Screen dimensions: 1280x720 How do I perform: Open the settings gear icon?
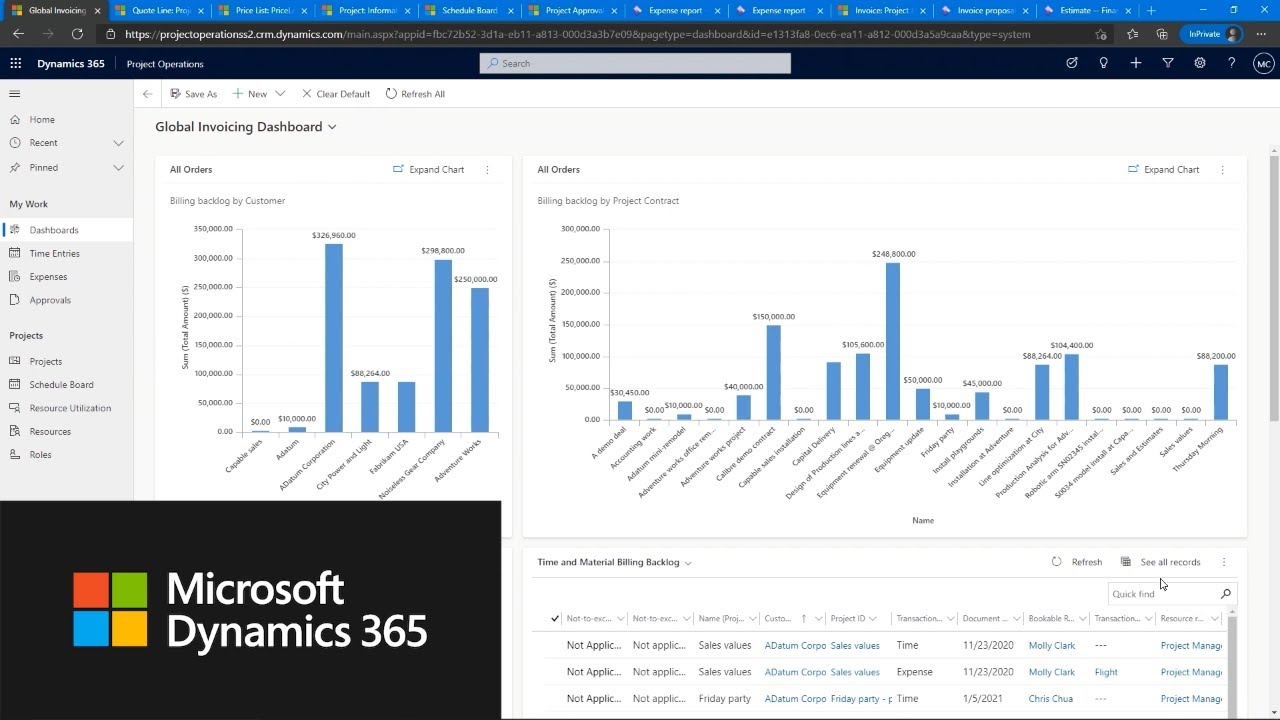point(1200,63)
